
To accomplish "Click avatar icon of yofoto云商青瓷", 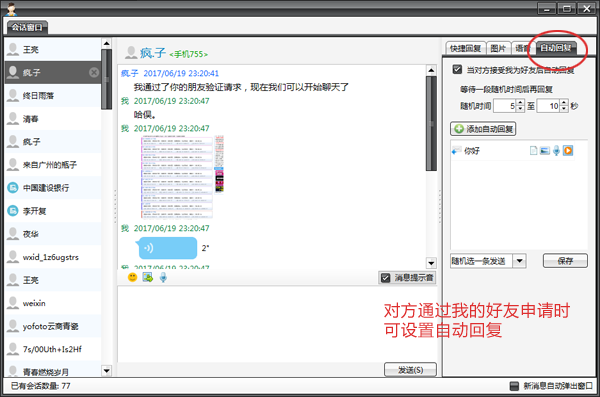I will click(x=13, y=326).
